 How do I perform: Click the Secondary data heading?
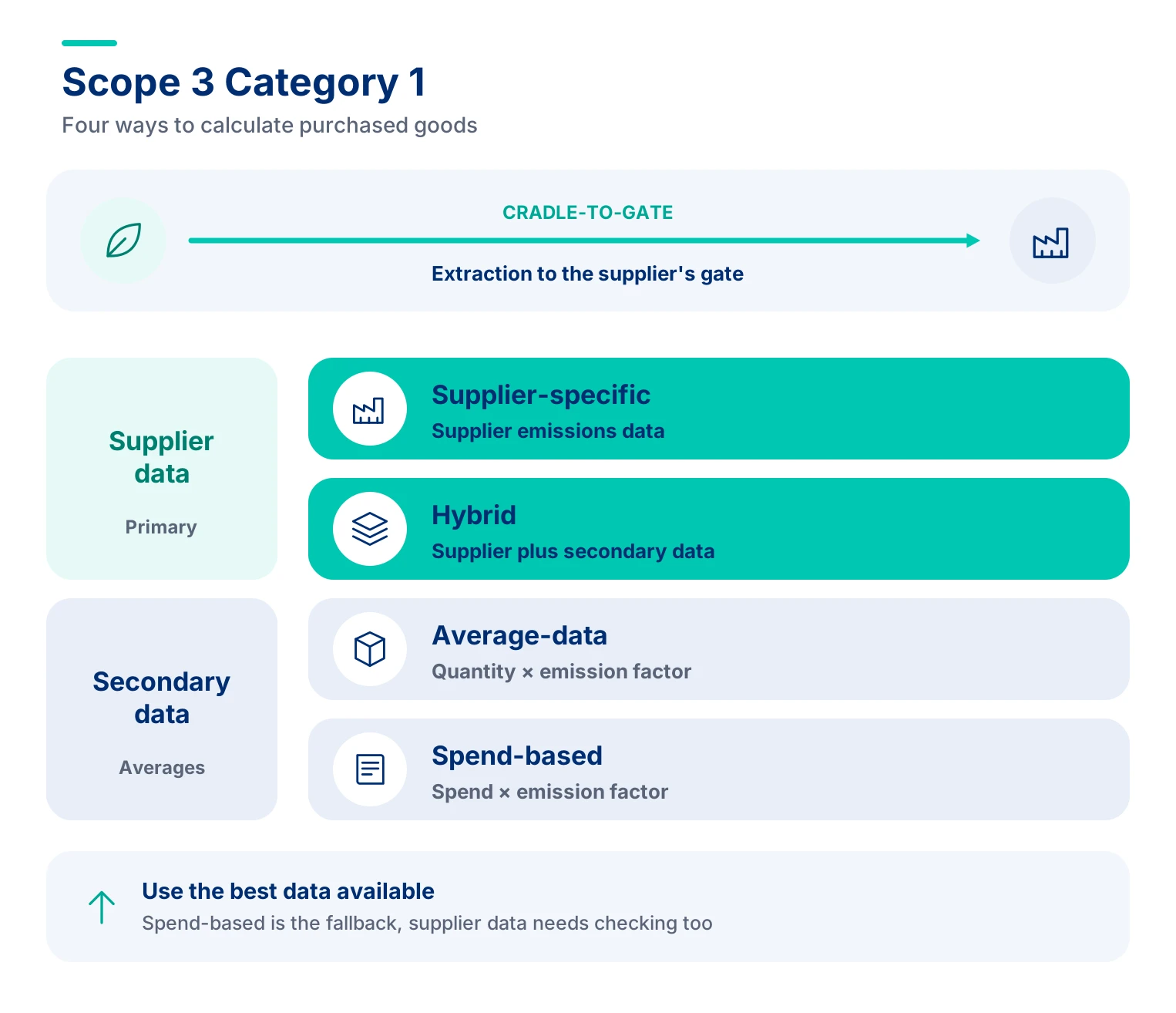pyautogui.click(x=162, y=698)
